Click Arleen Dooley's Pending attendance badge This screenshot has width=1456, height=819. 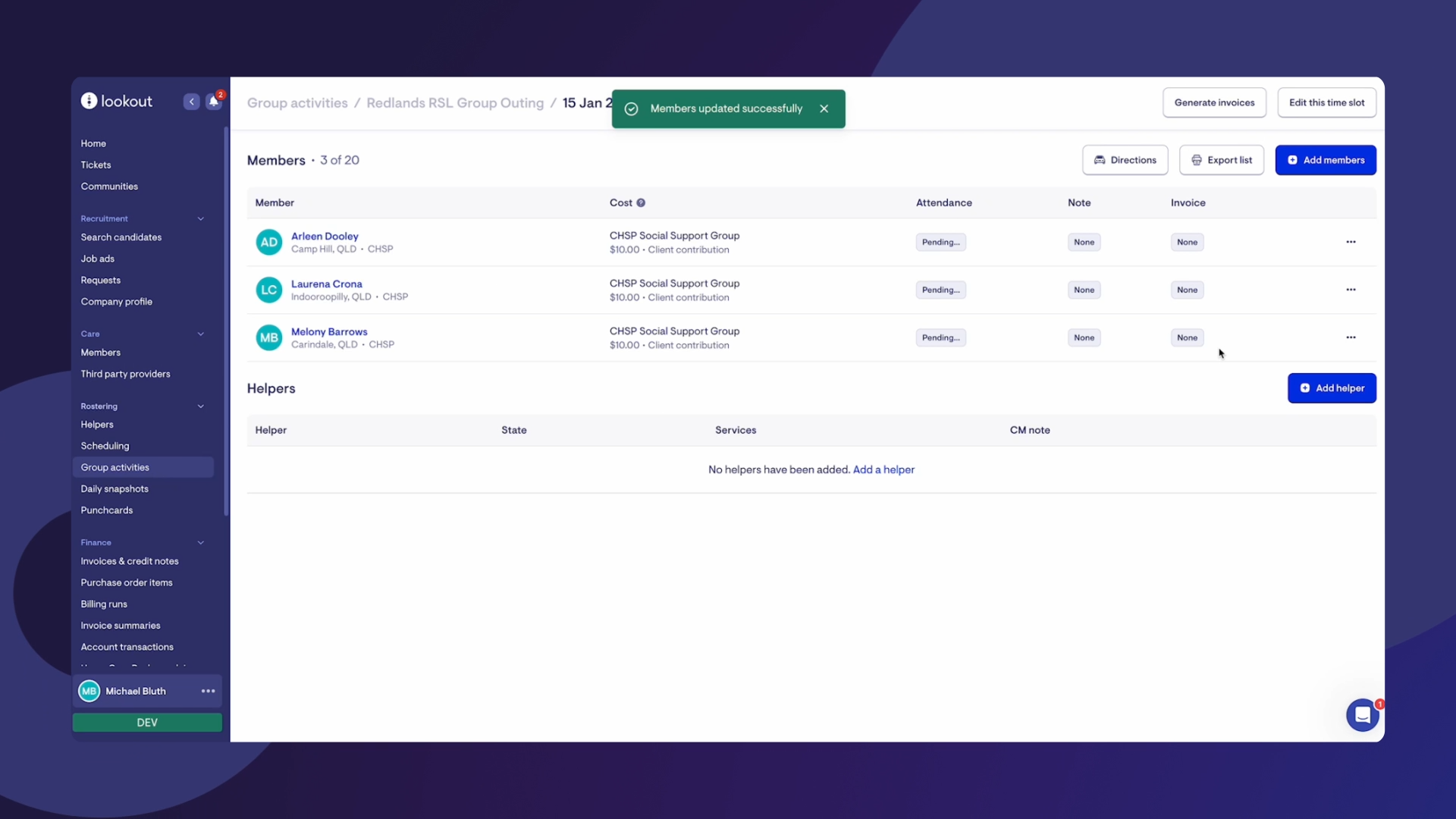pos(940,242)
